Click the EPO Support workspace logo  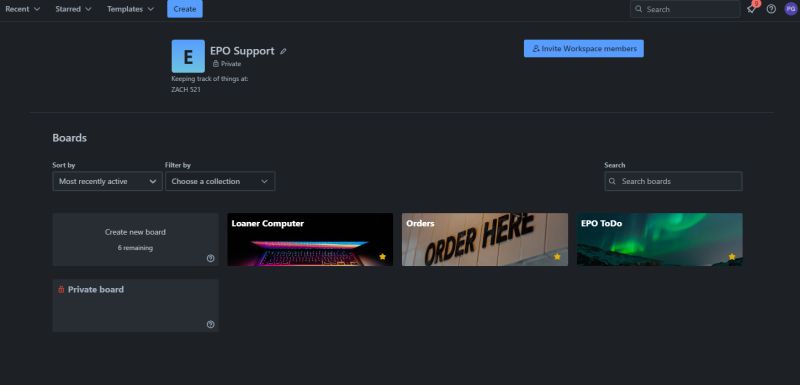[188, 56]
